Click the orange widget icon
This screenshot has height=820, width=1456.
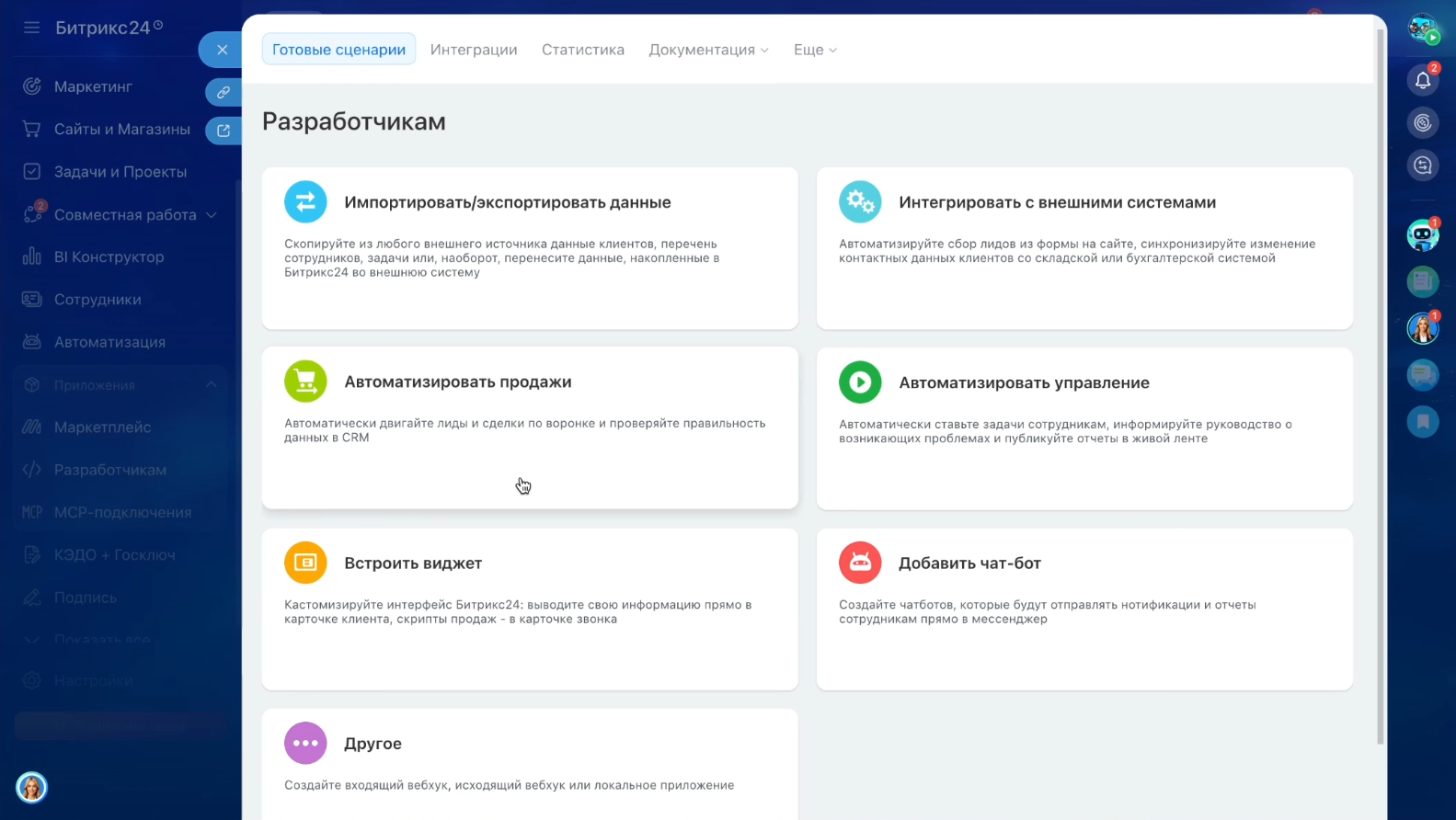(305, 563)
